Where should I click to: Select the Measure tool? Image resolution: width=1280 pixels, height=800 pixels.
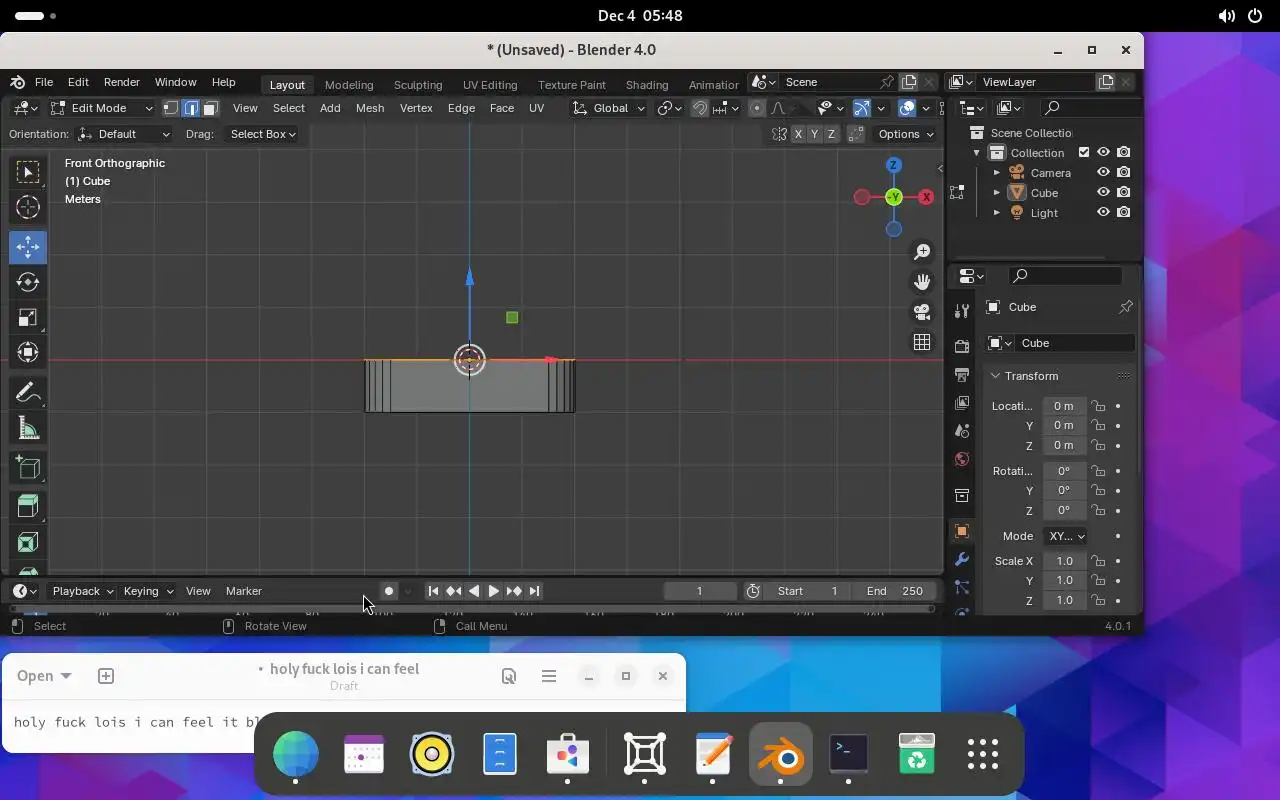pos(28,429)
